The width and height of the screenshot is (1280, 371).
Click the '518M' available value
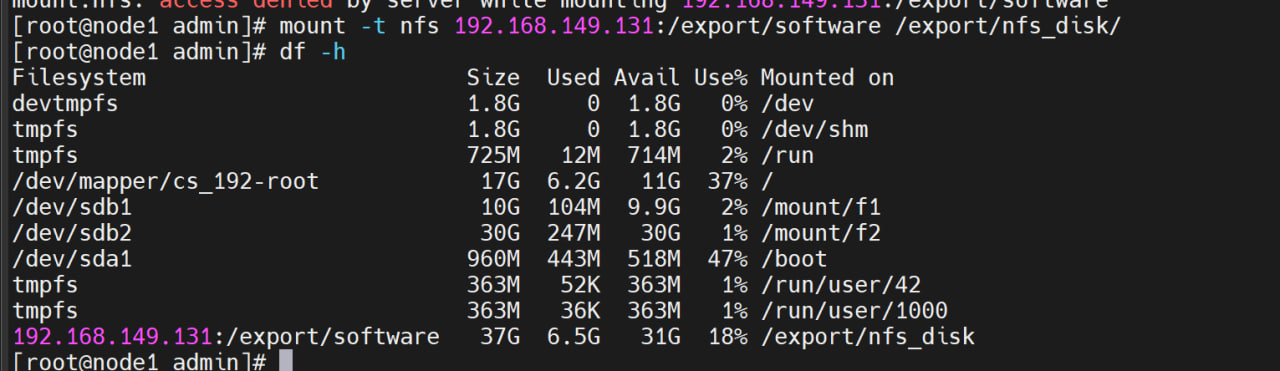point(654,259)
